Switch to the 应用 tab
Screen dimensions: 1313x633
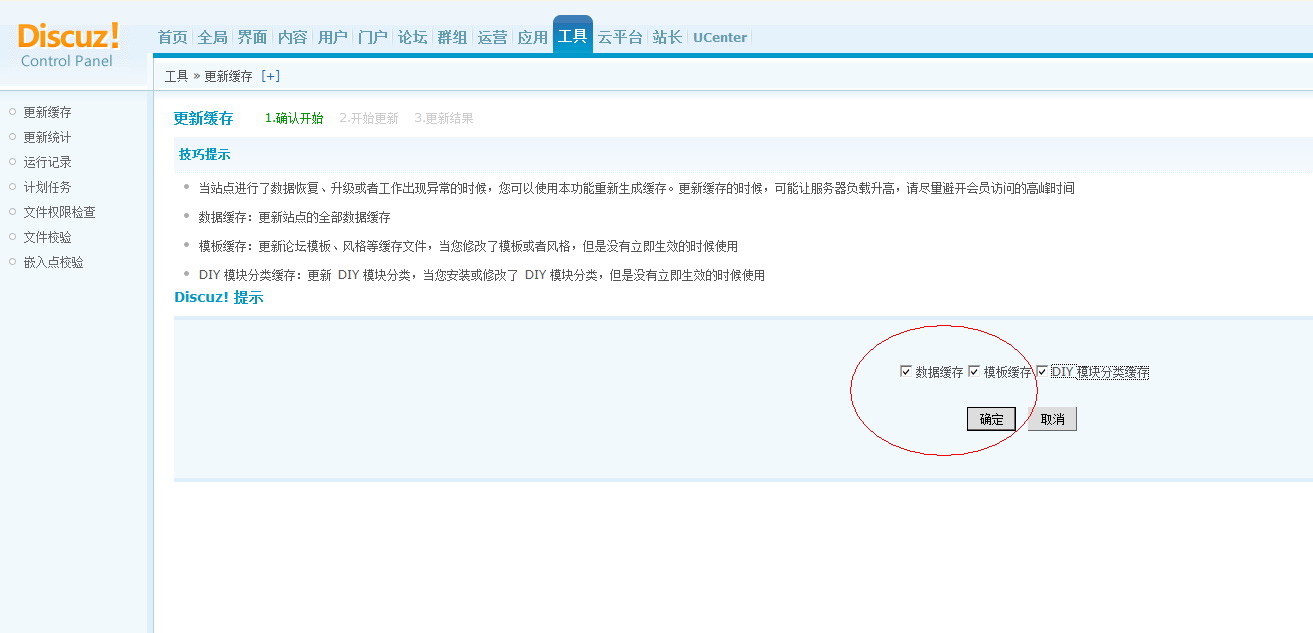pyautogui.click(x=532, y=37)
